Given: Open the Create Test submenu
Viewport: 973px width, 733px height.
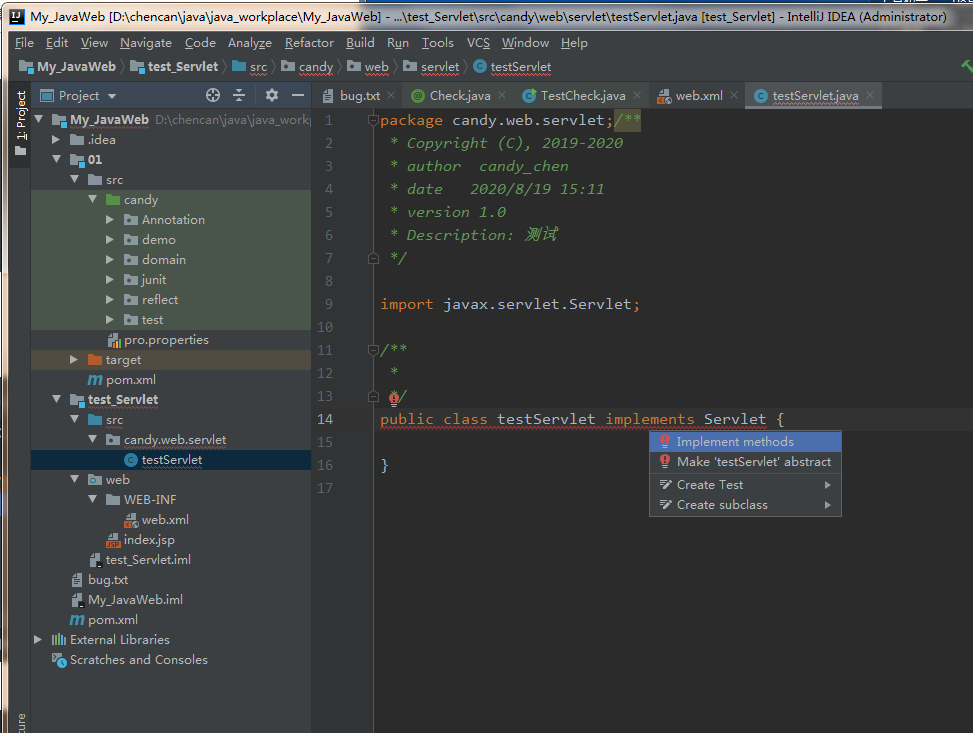Looking at the screenshot, I should 745,485.
